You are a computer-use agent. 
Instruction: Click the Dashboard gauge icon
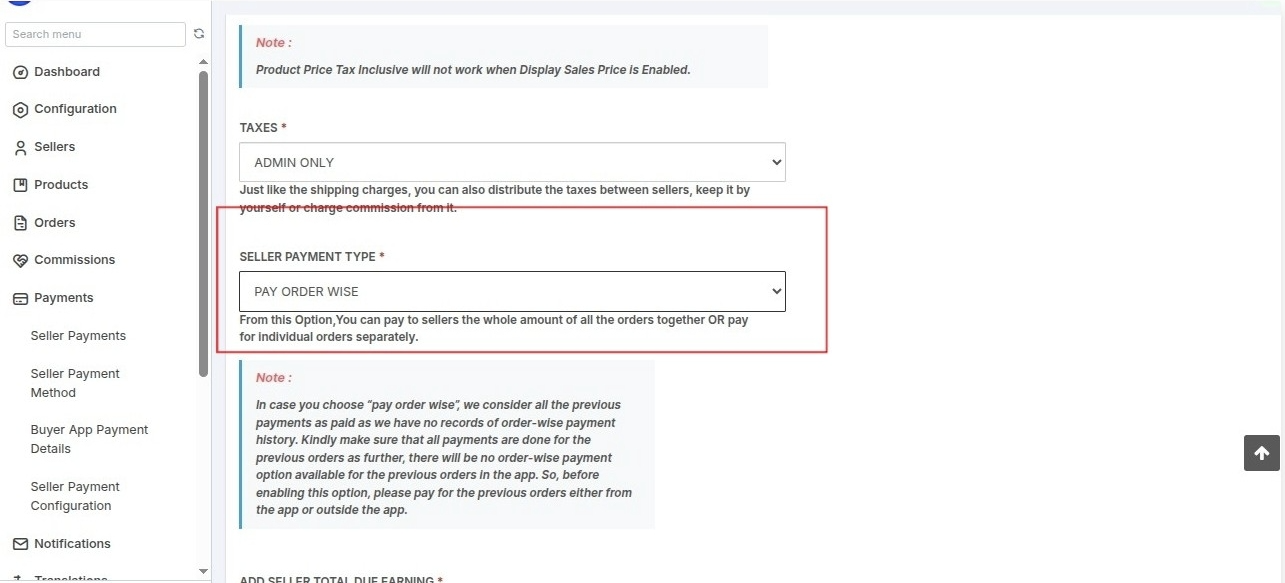tap(20, 72)
